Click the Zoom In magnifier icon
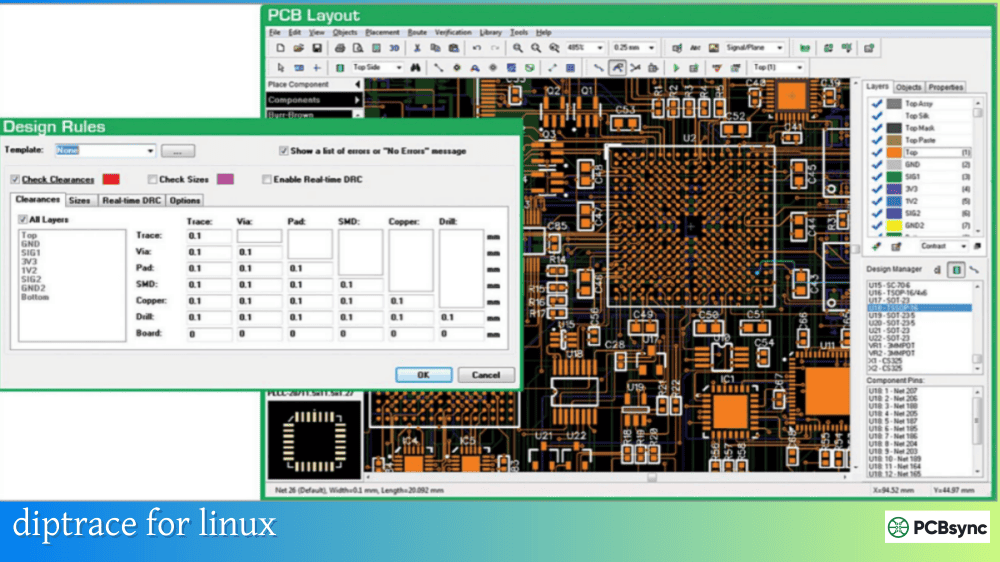The height and width of the screenshot is (562, 1000). tap(518, 48)
